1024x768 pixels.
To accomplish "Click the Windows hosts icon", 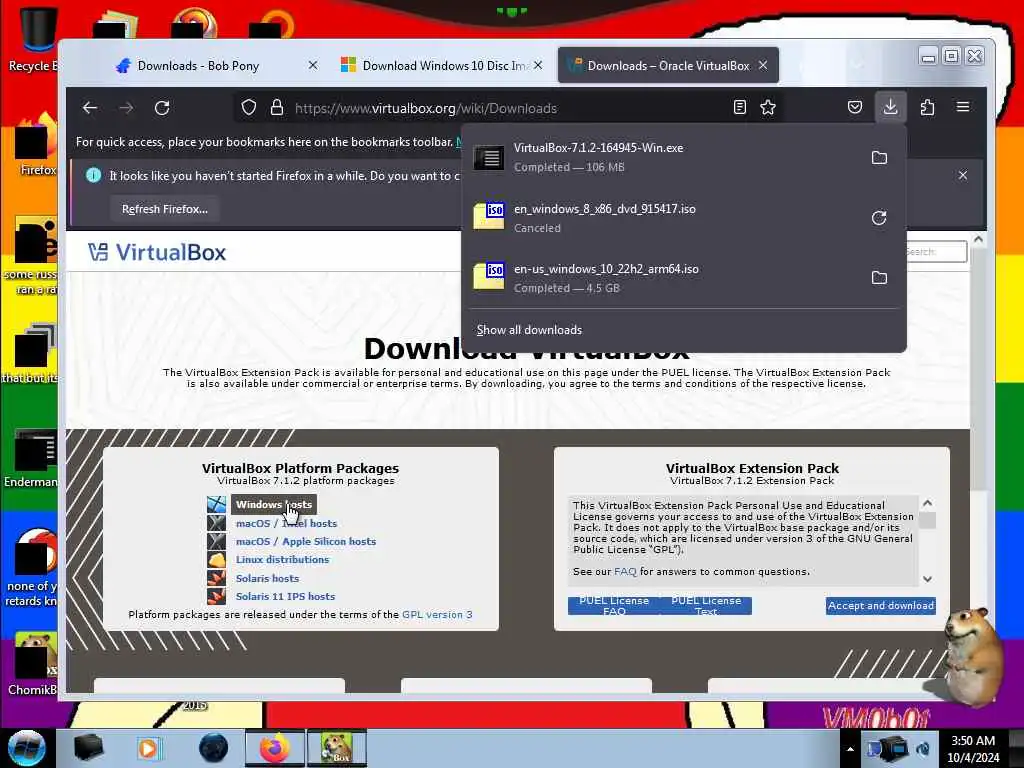I will pyautogui.click(x=216, y=504).
